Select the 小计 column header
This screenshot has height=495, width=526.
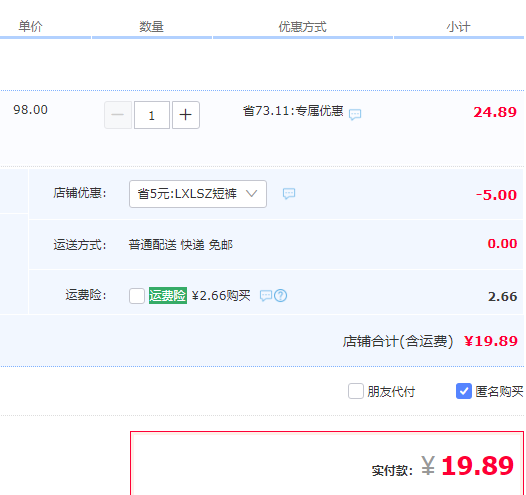point(458,27)
